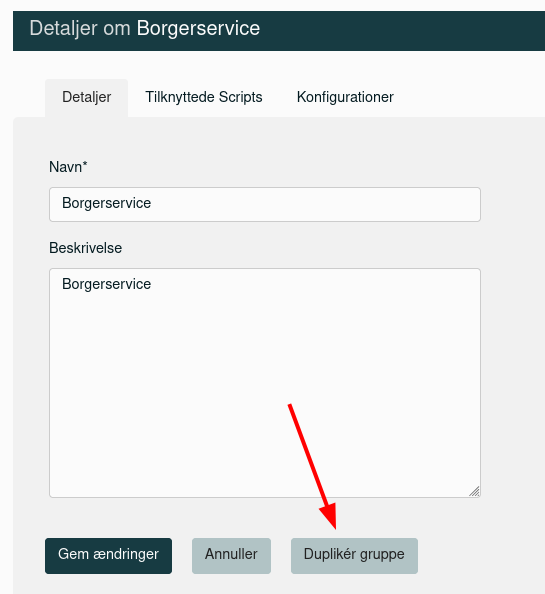This screenshot has width=545, height=594.
Task: Click the word Borgerservice in the header bar
Action: [x=198, y=28]
